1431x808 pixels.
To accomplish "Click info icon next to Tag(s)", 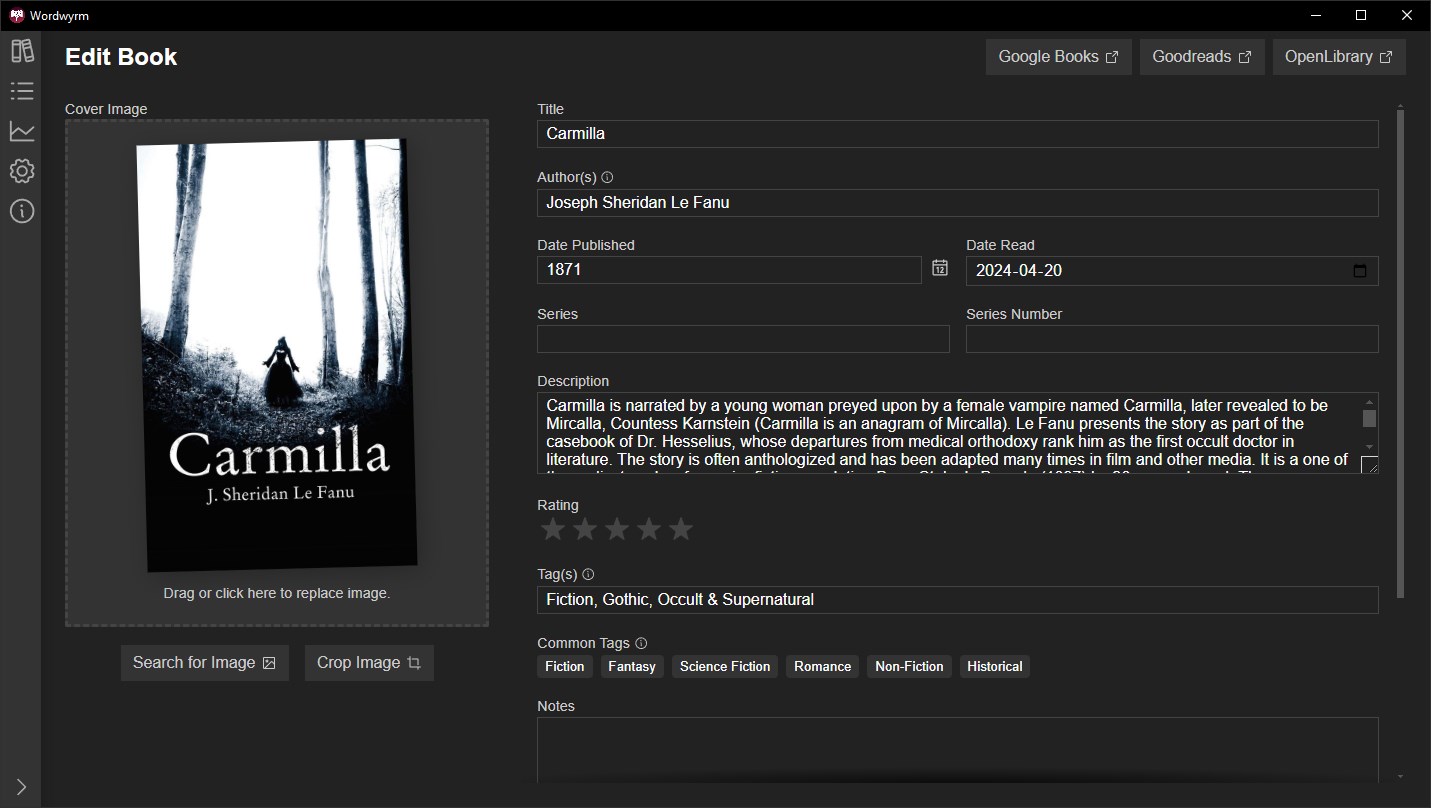I will (x=588, y=574).
